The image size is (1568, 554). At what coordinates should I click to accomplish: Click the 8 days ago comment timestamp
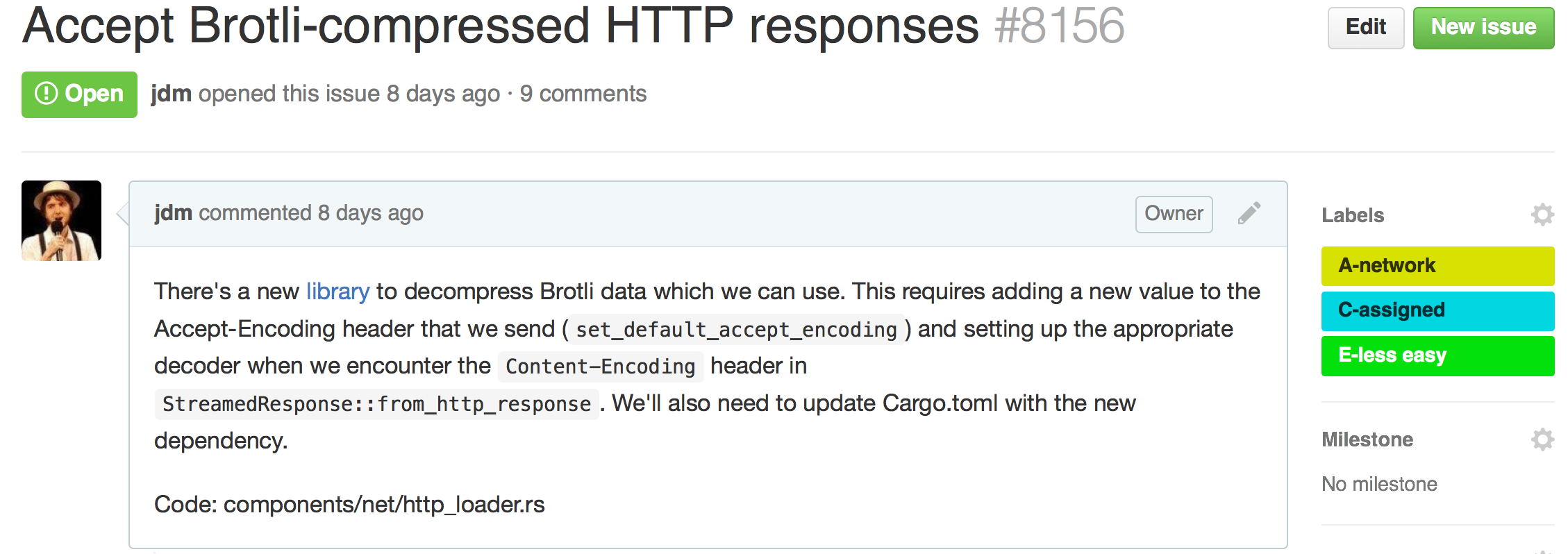point(371,213)
